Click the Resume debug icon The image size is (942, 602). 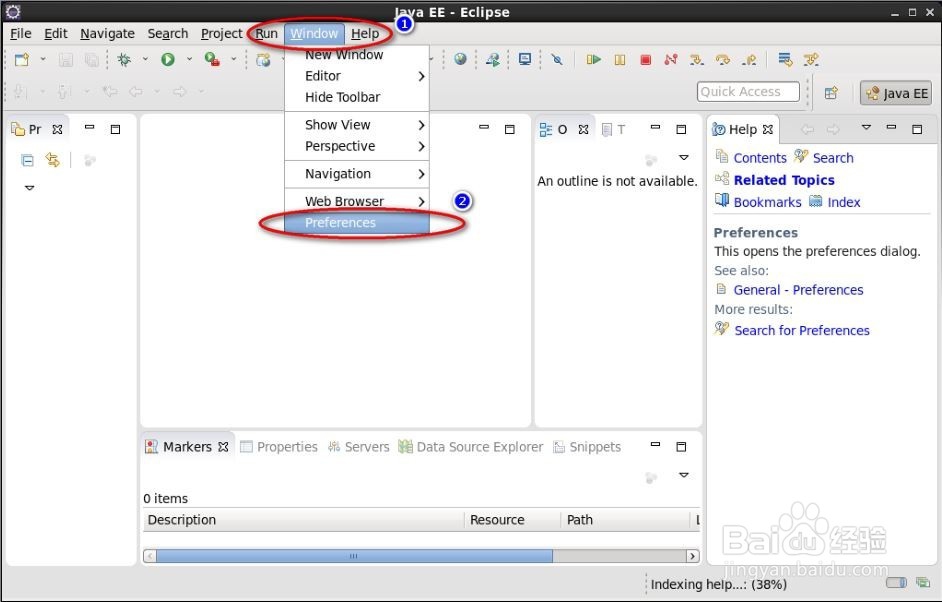(x=594, y=59)
